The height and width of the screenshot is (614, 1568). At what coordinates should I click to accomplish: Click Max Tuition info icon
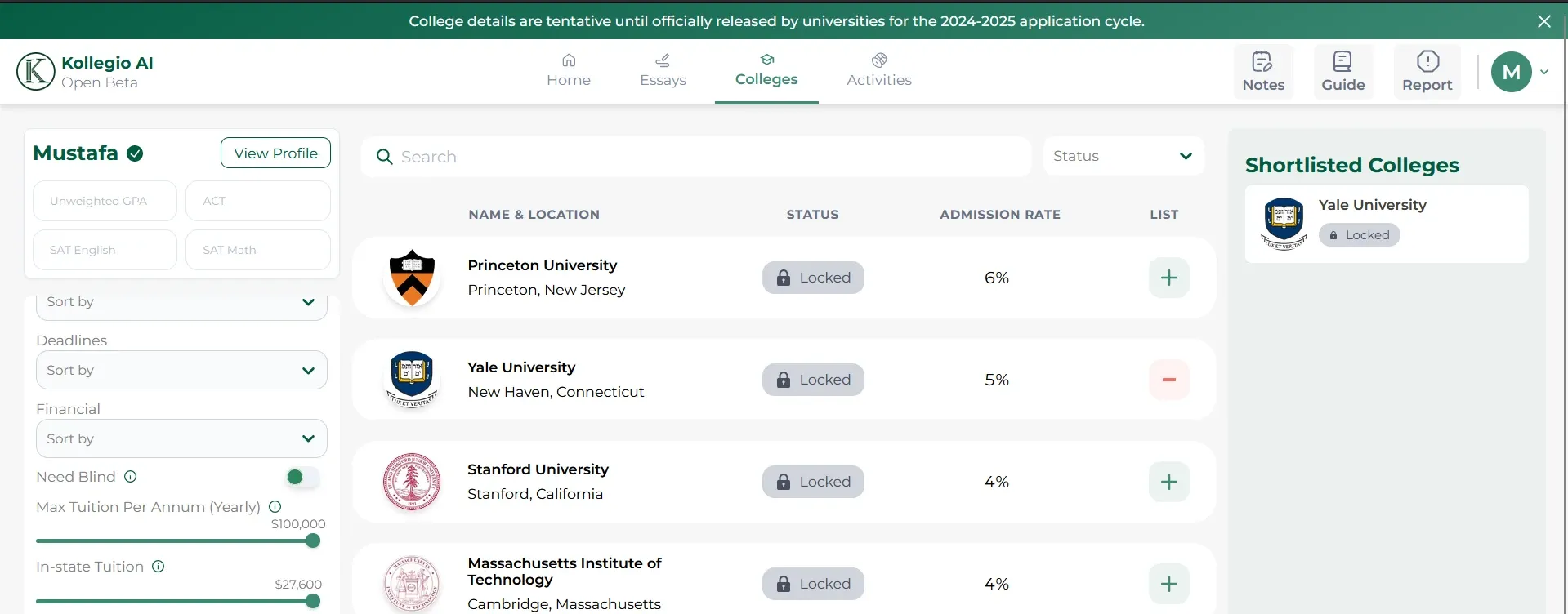275,507
